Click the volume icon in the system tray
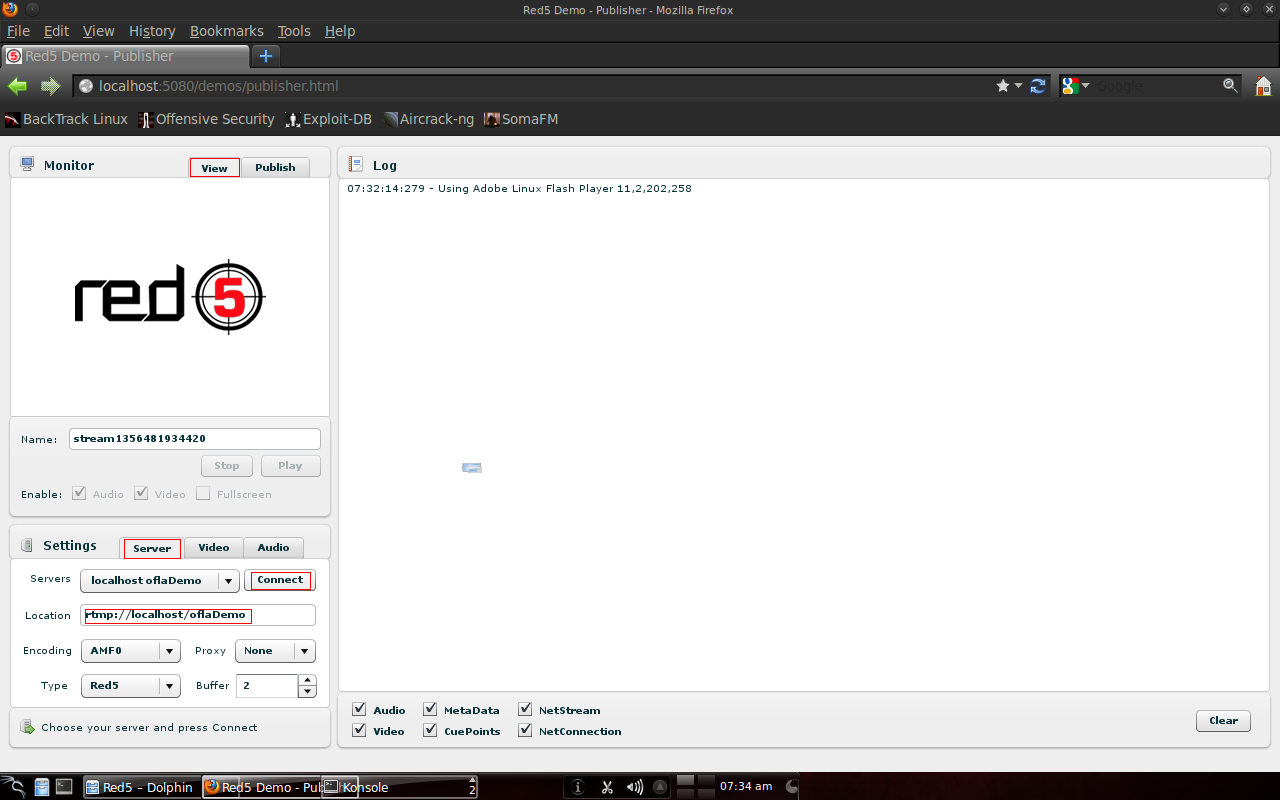Viewport: 1280px width, 800px height. click(633, 787)
